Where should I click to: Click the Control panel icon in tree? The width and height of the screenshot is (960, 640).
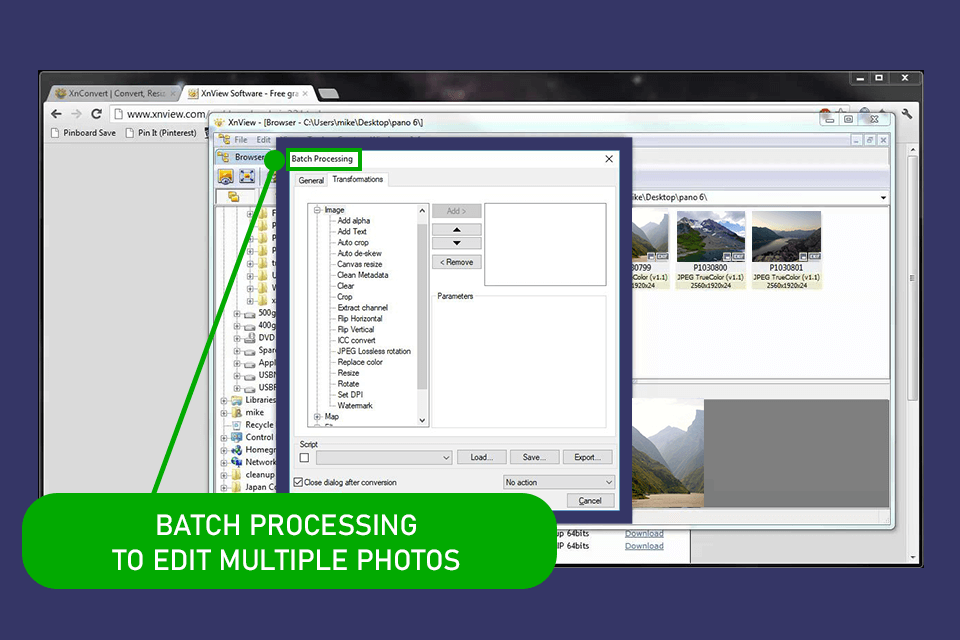236,437
